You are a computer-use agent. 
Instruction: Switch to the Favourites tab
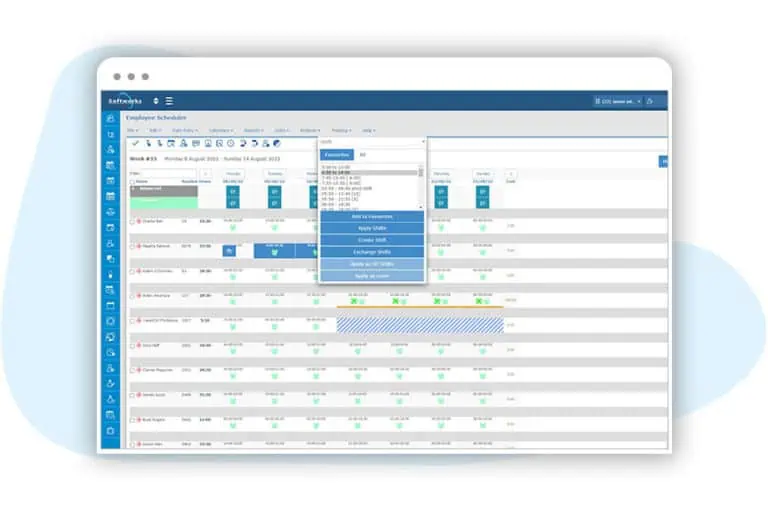tap(336, 155)
